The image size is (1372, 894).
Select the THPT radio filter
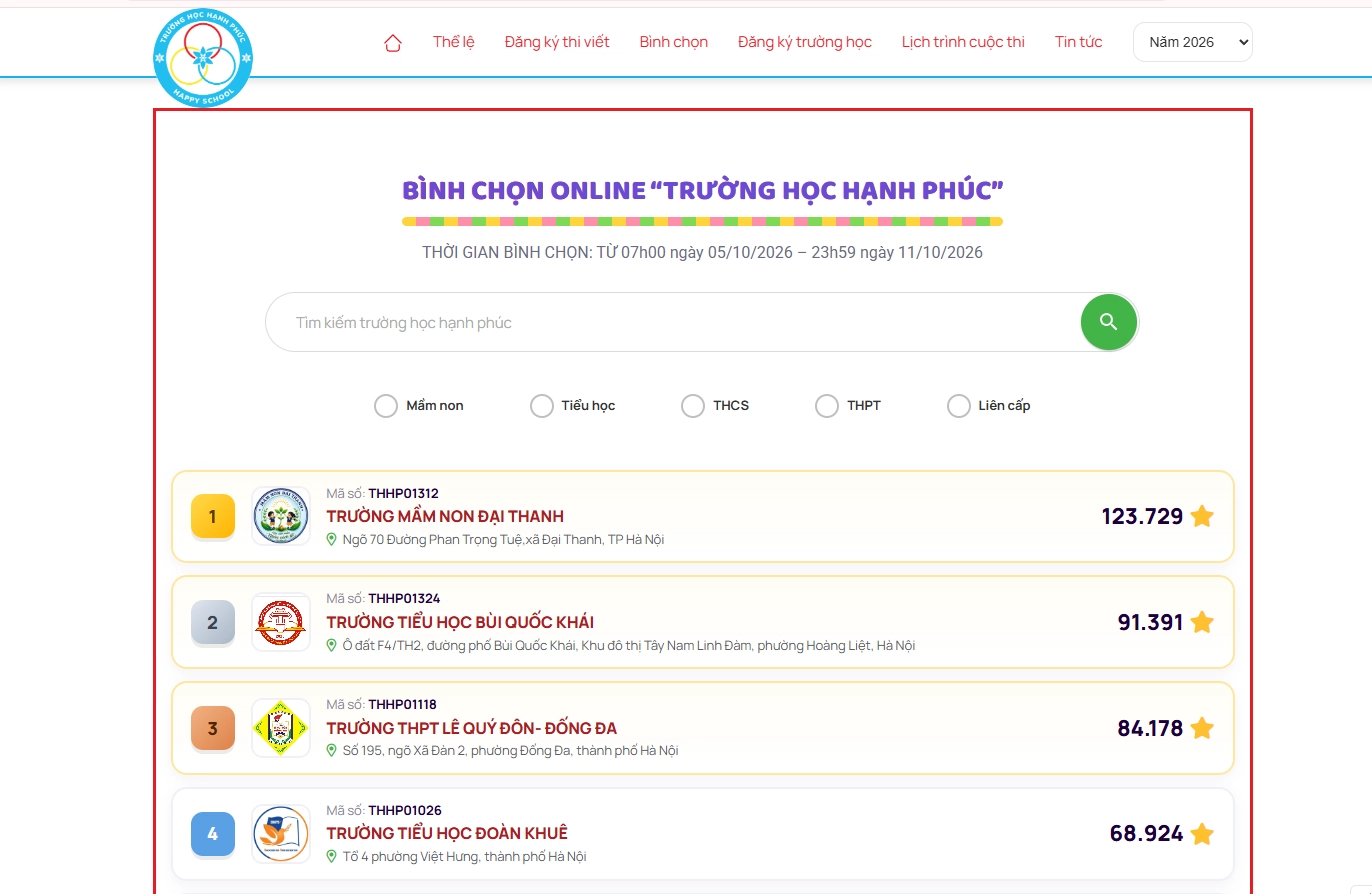(x=827, y=406)
